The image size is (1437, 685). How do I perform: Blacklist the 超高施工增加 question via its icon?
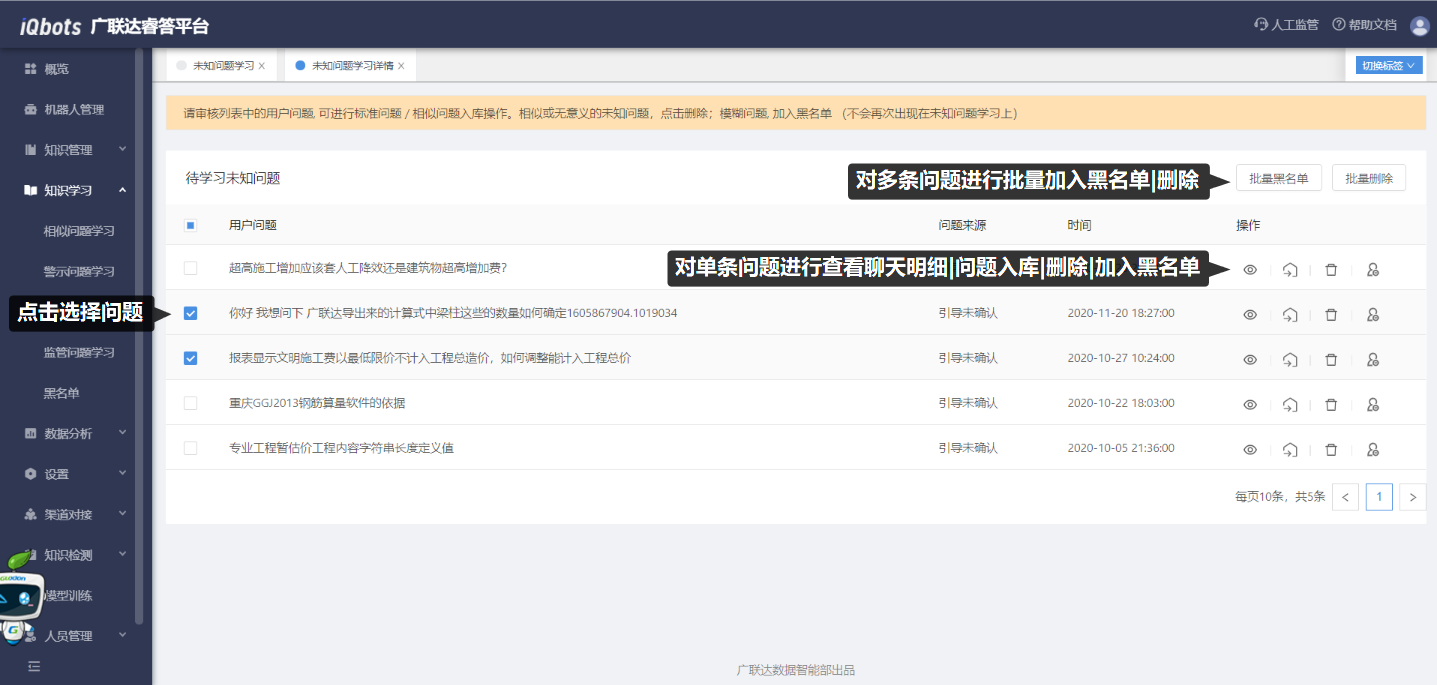1372,270
